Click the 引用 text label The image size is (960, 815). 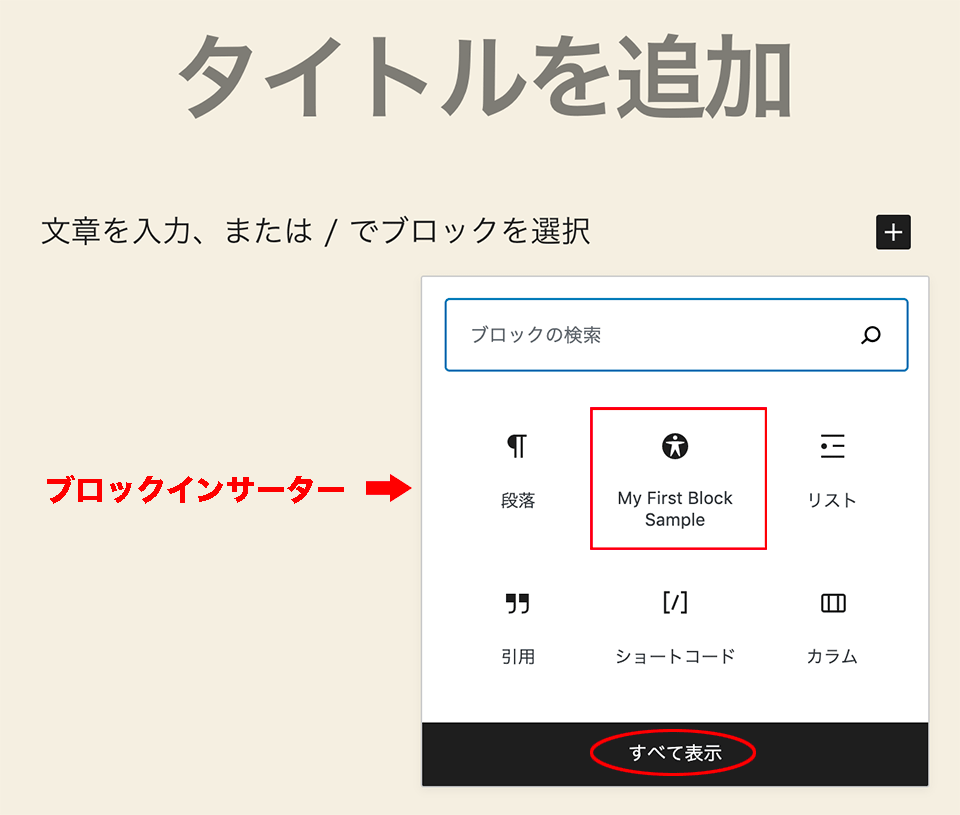pos(518,657)
